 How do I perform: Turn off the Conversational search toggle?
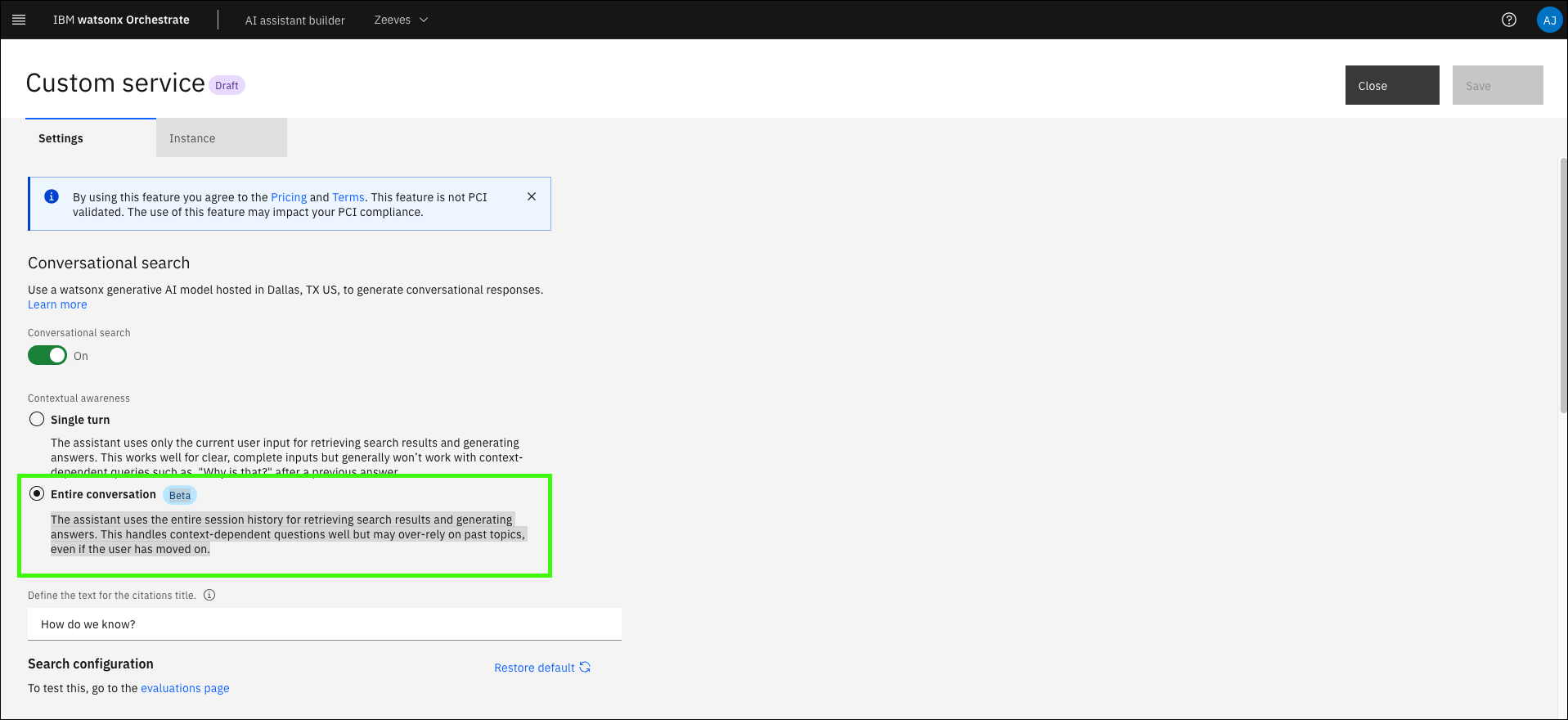[x=47, y=355]
